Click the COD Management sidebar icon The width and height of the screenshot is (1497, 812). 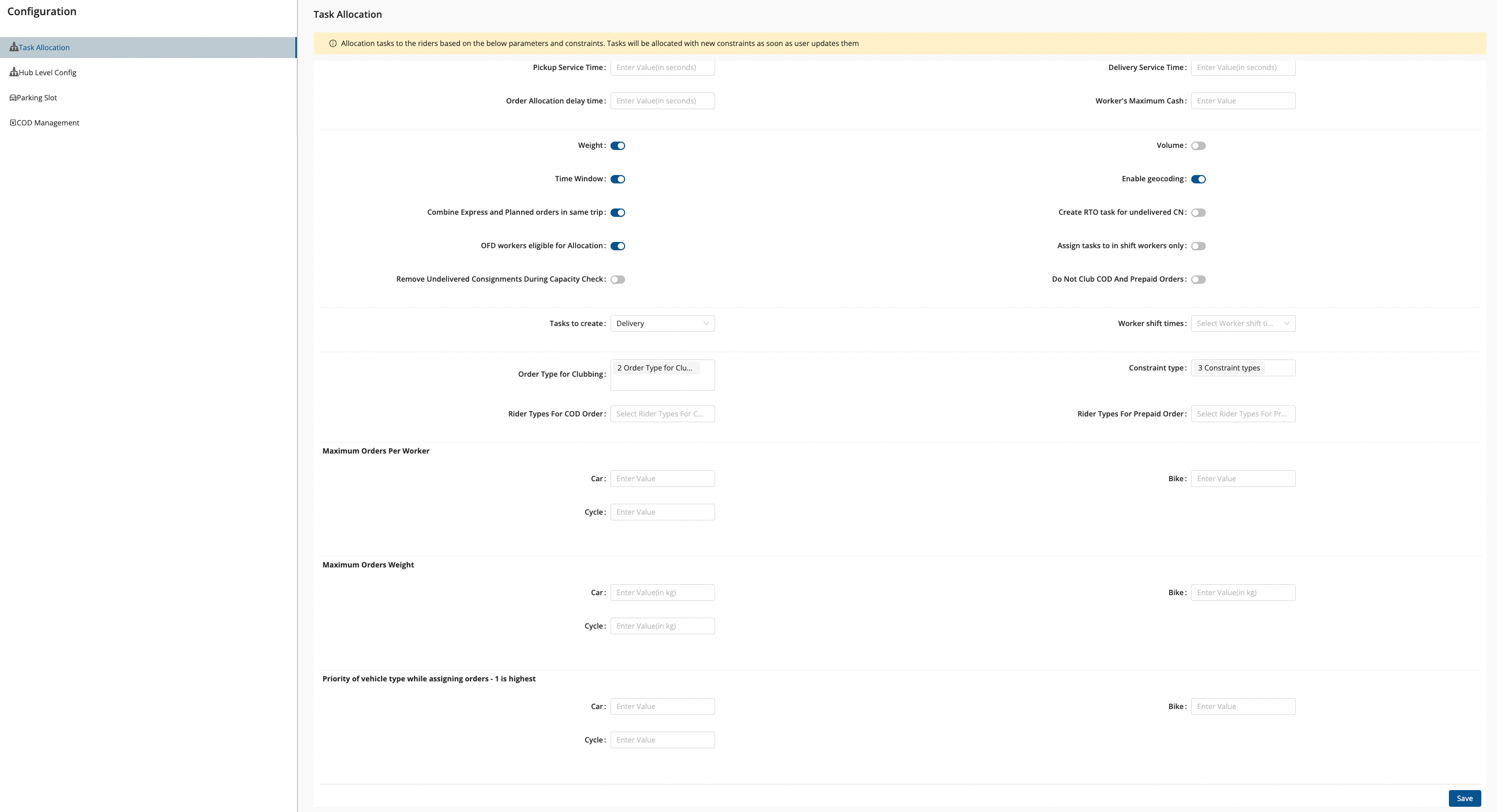[13, 123]
